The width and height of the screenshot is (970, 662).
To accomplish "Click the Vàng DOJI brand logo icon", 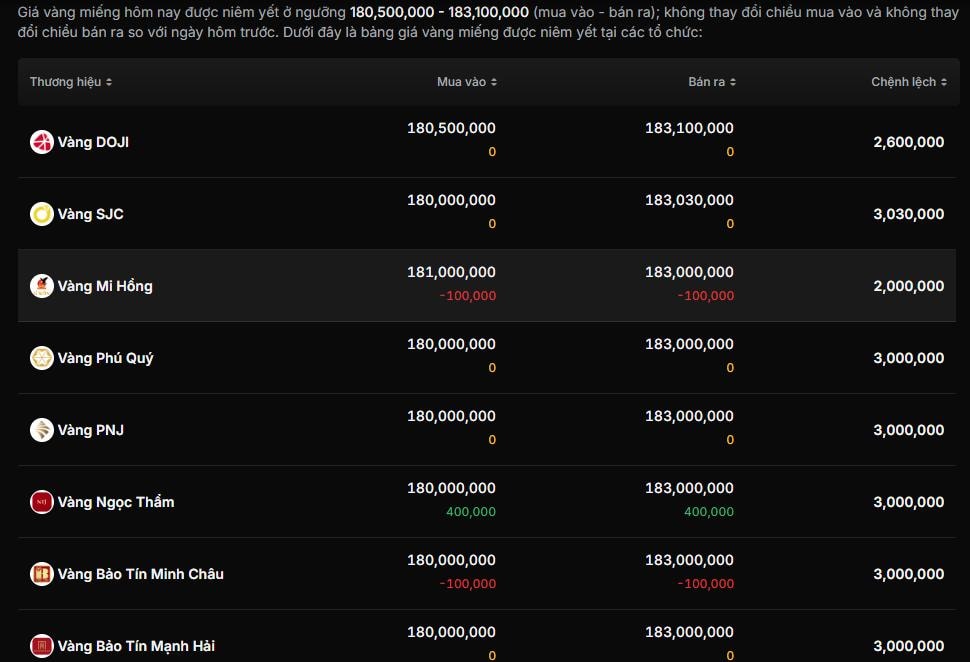I will pos(41,142).
